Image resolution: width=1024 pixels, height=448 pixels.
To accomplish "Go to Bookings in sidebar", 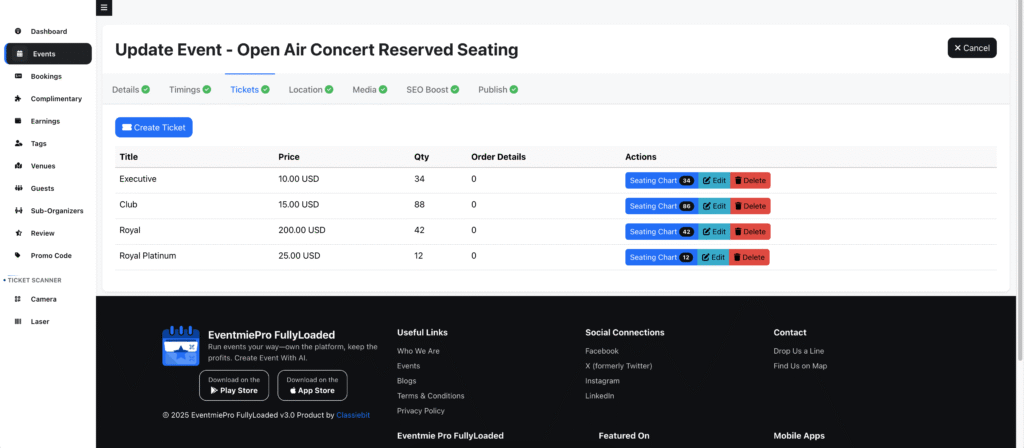I will pos(46,76).
